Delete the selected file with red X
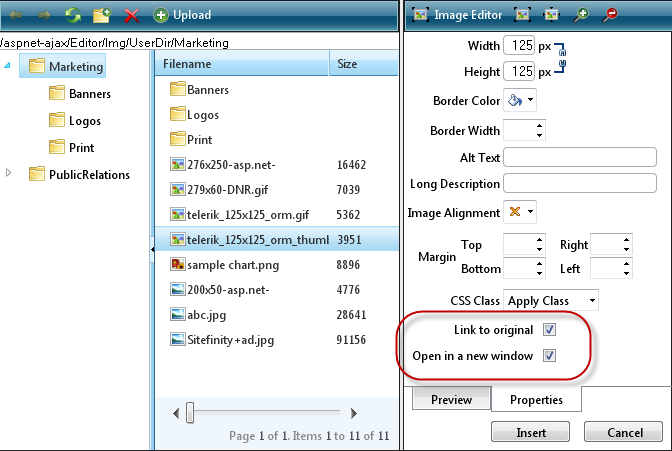The image size is (672, 451). click(x=132, y=15)
